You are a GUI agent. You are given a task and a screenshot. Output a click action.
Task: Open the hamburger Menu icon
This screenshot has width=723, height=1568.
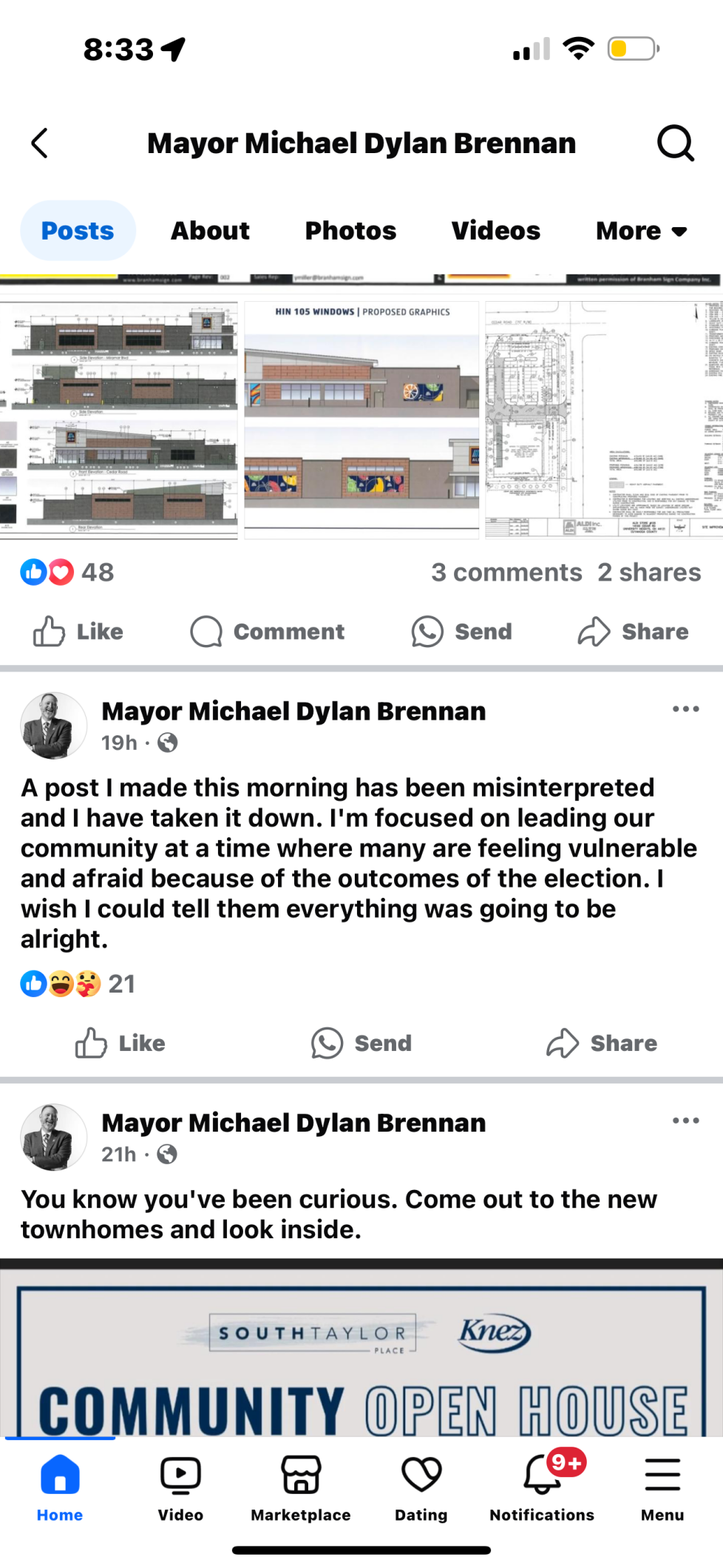click(662, 1476)
